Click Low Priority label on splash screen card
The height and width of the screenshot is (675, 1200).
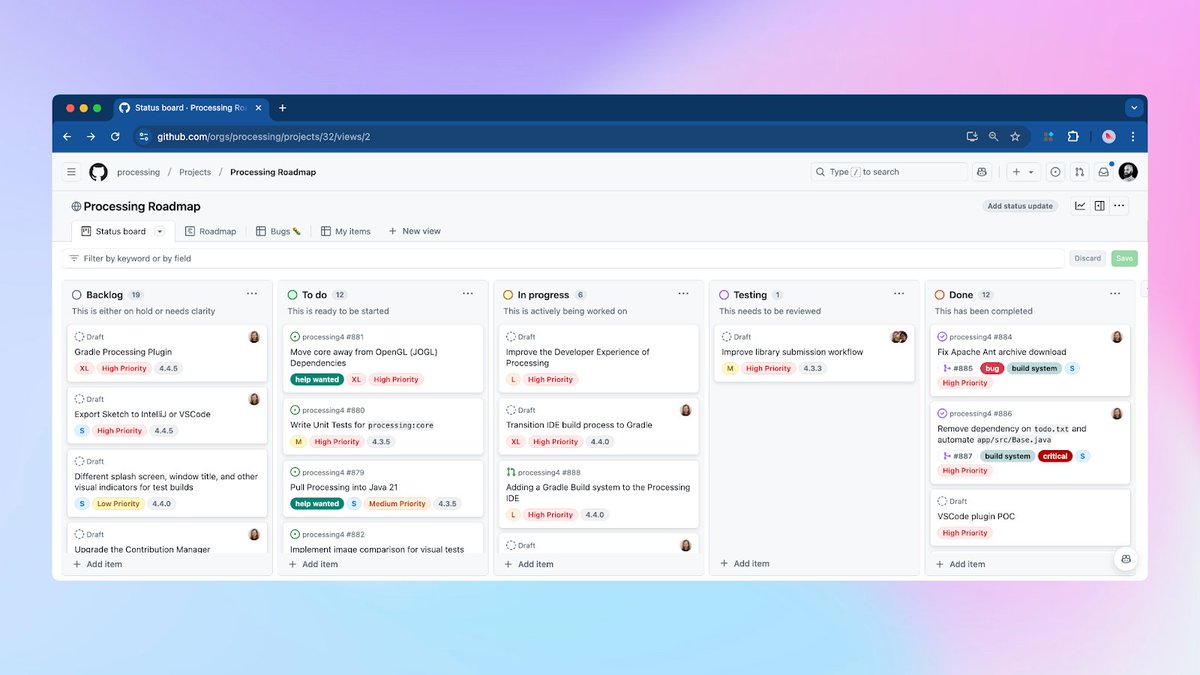(x=118, y=504)
